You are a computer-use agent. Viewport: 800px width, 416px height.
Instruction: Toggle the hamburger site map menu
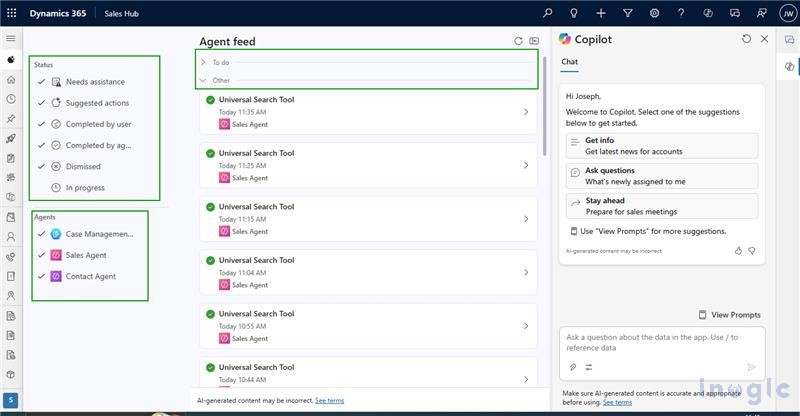(x=11, y=38)
